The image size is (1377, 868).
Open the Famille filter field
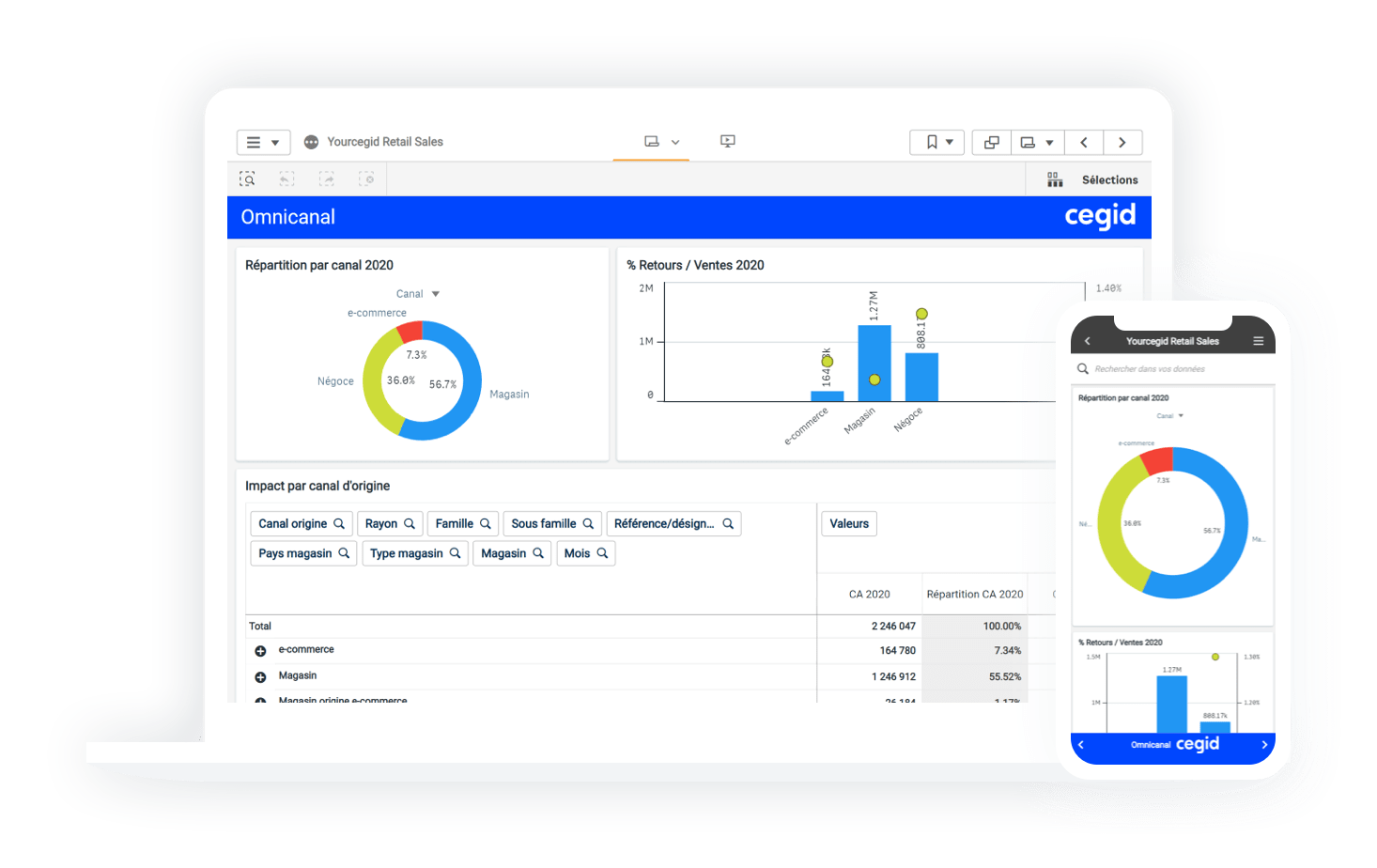[462, 524]
